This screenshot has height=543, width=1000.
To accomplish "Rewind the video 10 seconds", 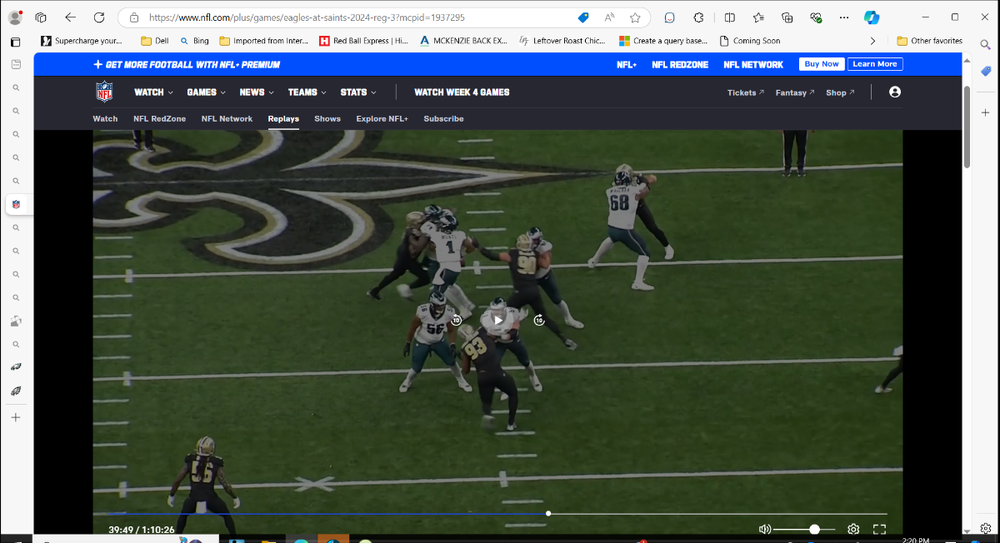I will 456,321.
